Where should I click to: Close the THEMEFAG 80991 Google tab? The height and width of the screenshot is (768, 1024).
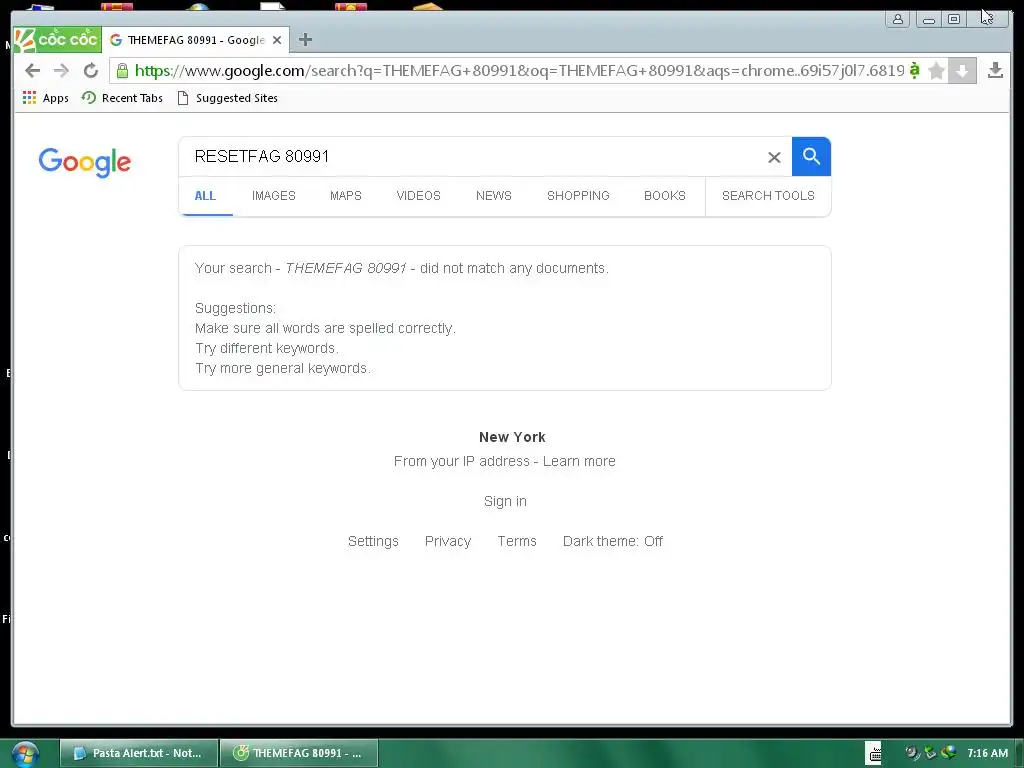(x=277, y=40)
